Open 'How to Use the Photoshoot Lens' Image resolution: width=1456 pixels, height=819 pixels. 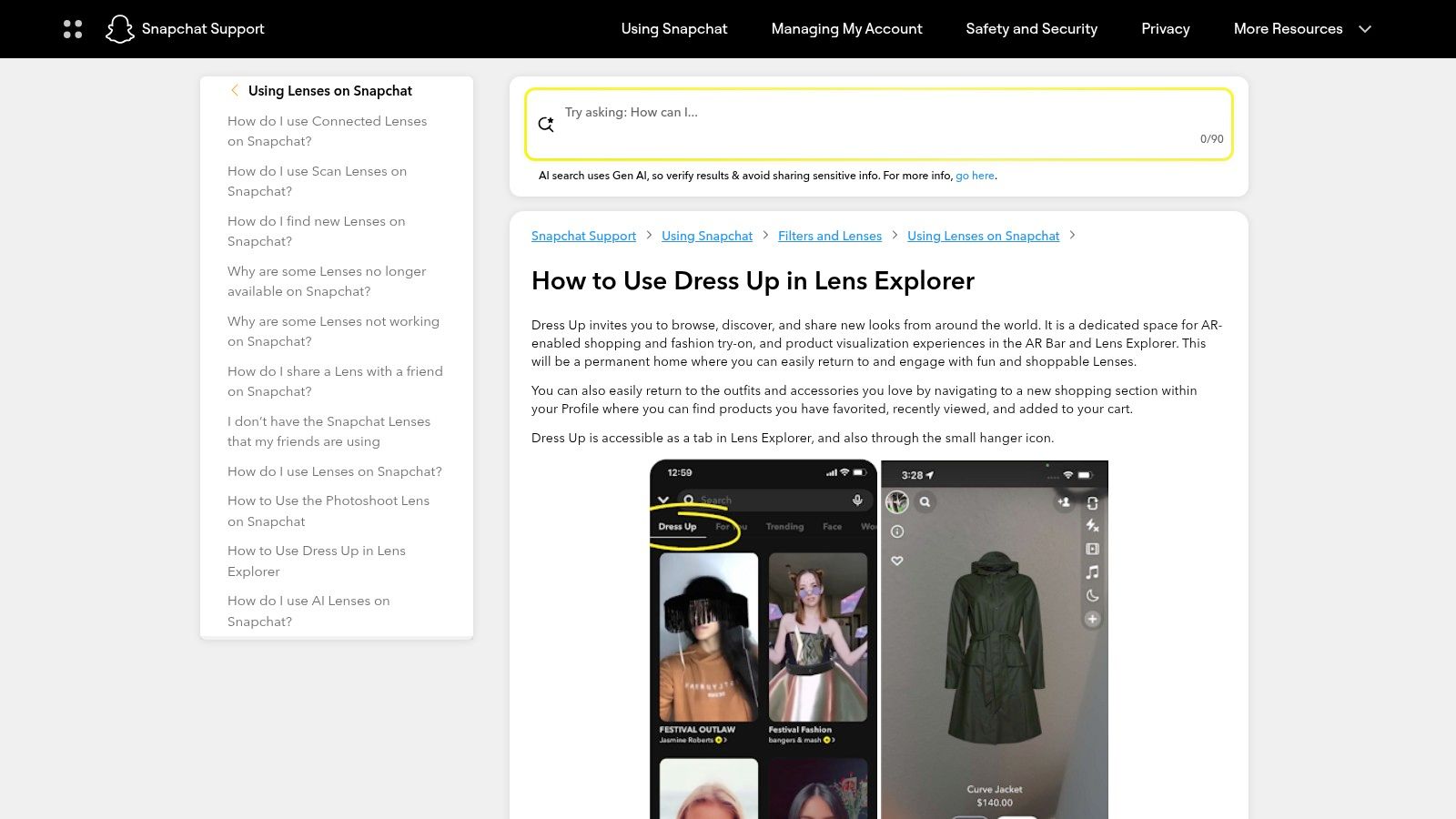click(329, 511)
